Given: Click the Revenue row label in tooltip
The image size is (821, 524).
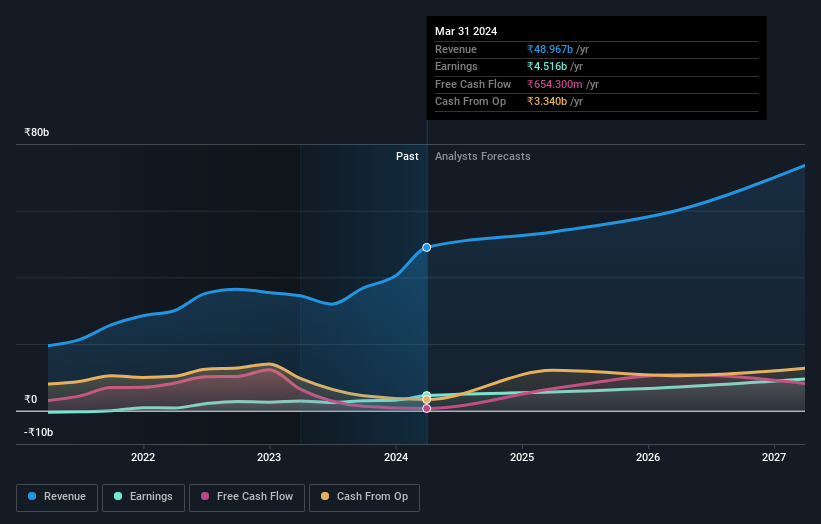Looking at the screenshot, I should pos(456,49).
